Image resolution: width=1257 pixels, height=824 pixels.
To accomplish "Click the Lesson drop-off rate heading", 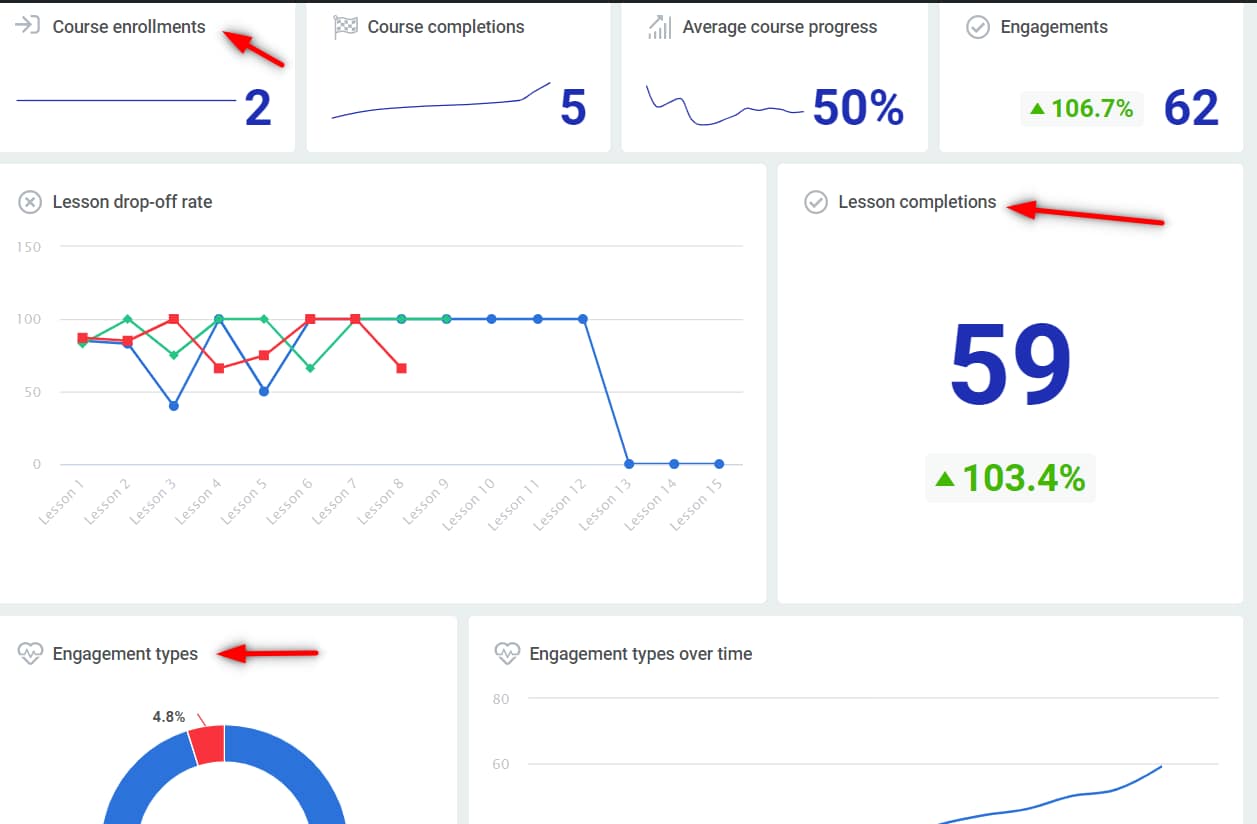I will (x=132, y=202).
